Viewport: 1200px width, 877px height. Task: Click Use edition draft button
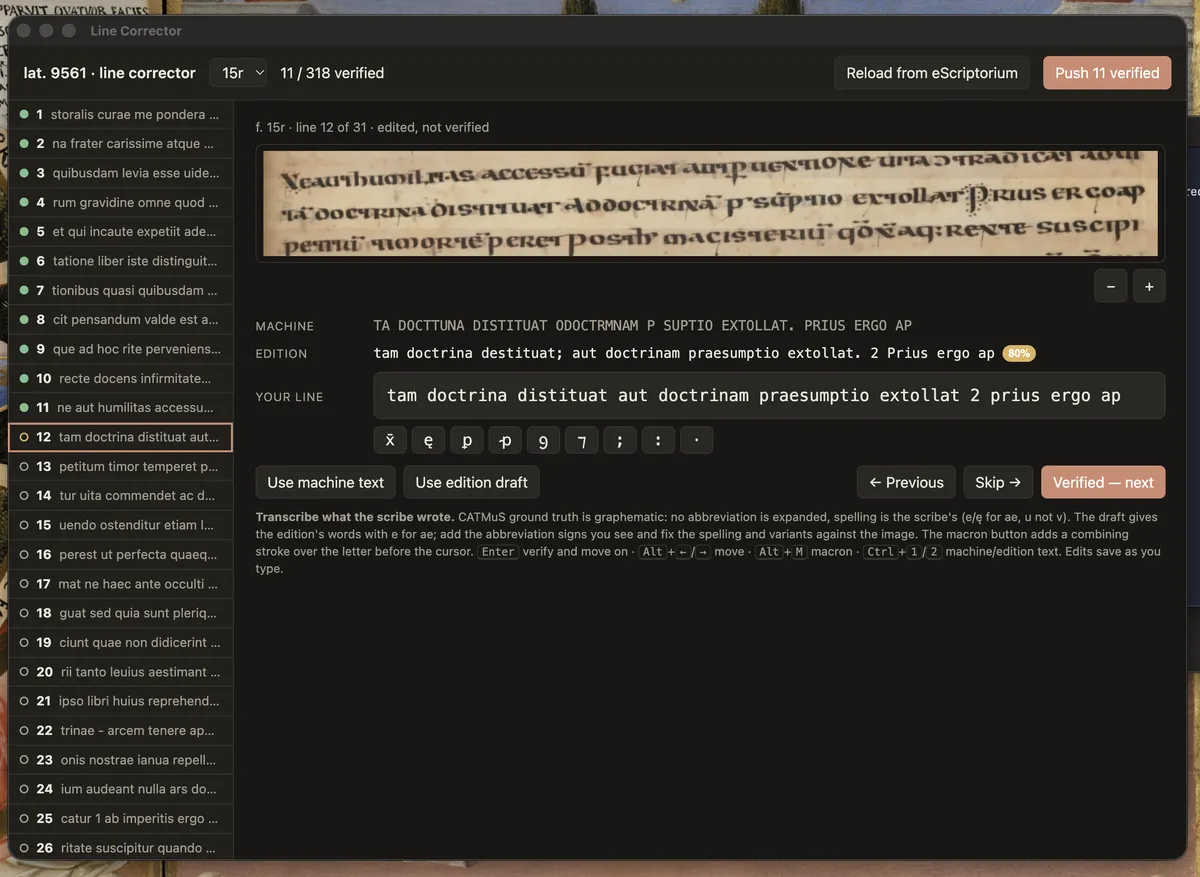click(472, 482)
